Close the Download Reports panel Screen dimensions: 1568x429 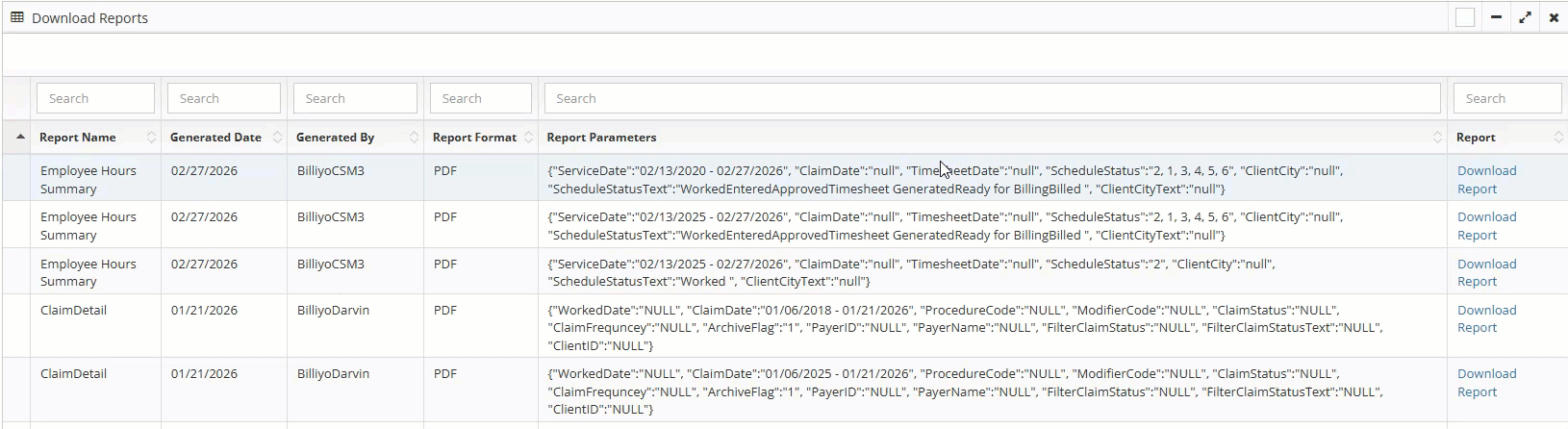(1554, 17)
